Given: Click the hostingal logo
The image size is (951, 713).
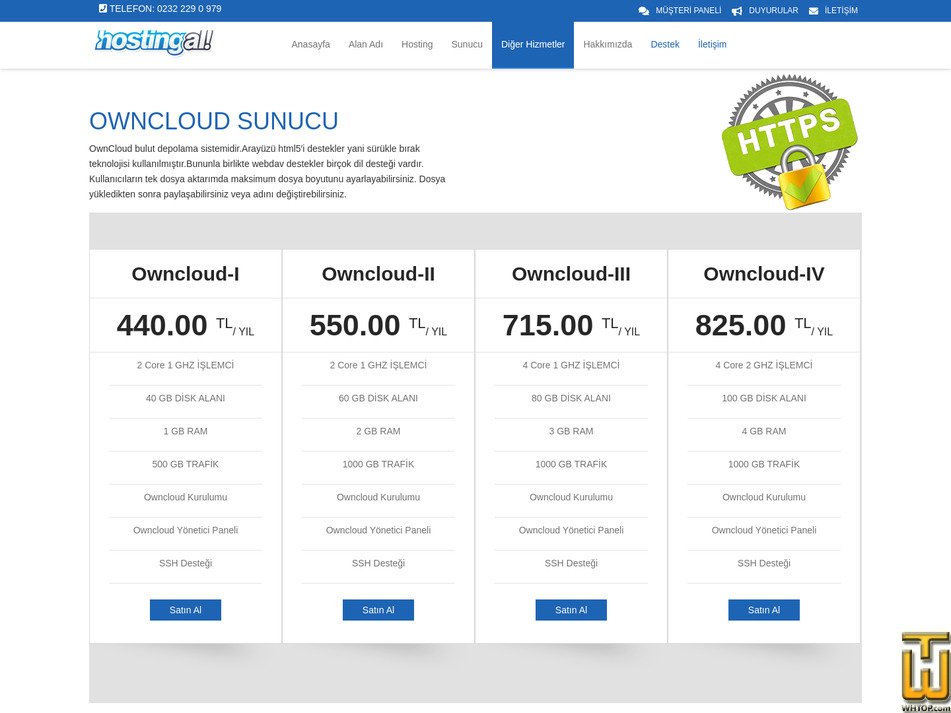Looking at the screenshot, I should [x=154, y=41].
